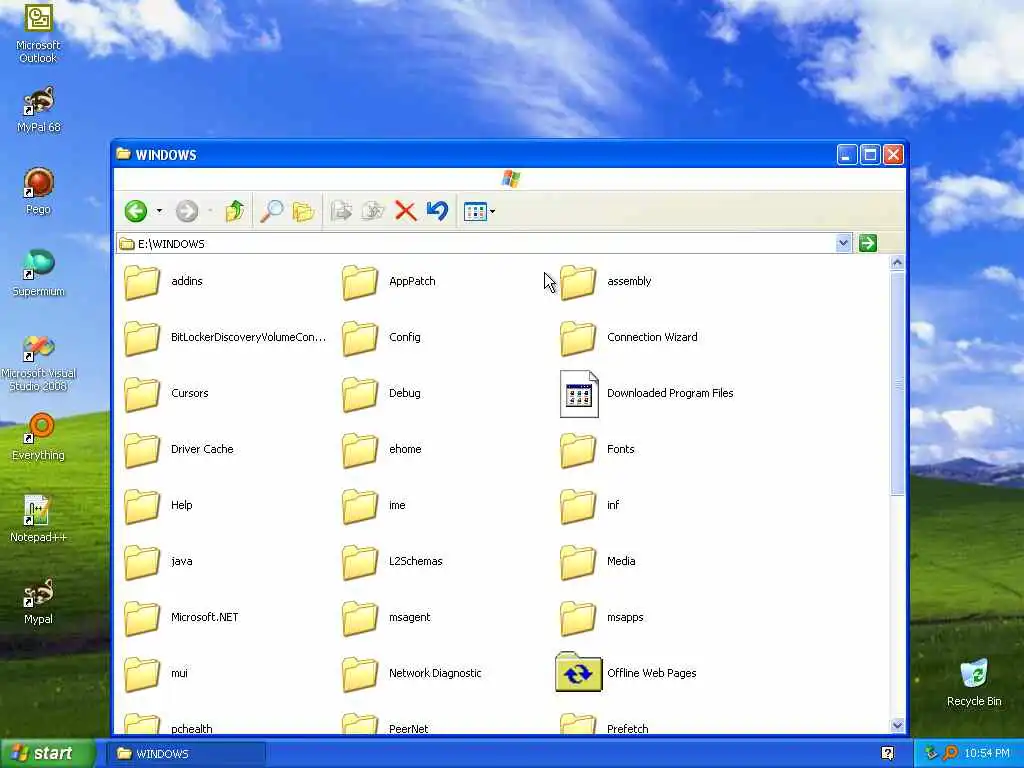Viewport: 1024px width, 768px height.
Task: Select the Help folder
Action: (x=158, y=505)
